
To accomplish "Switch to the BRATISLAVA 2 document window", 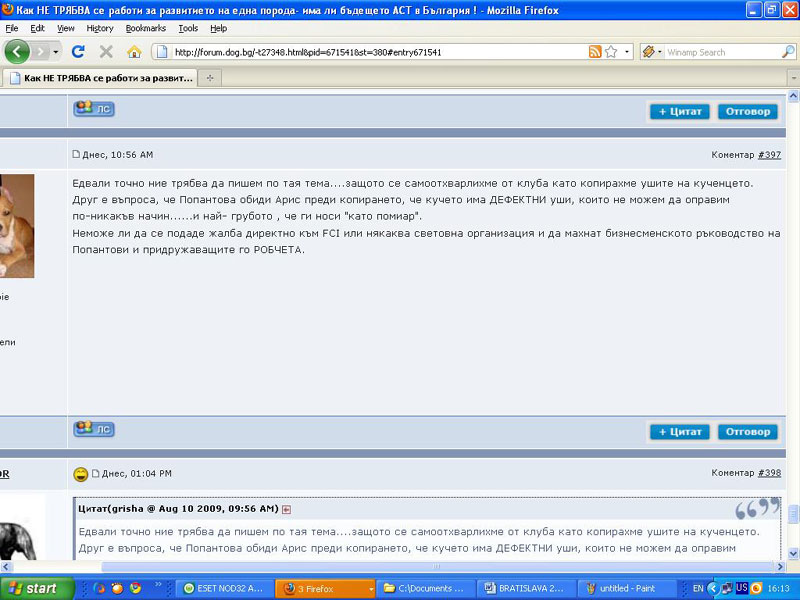I will click(526, 588).
